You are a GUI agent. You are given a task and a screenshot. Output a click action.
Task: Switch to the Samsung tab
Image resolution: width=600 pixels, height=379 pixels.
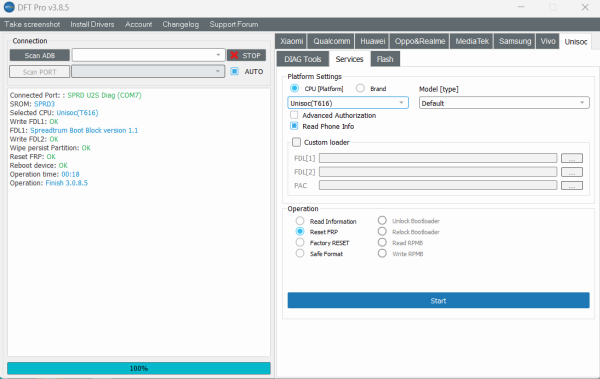click(x=515, y=41)
